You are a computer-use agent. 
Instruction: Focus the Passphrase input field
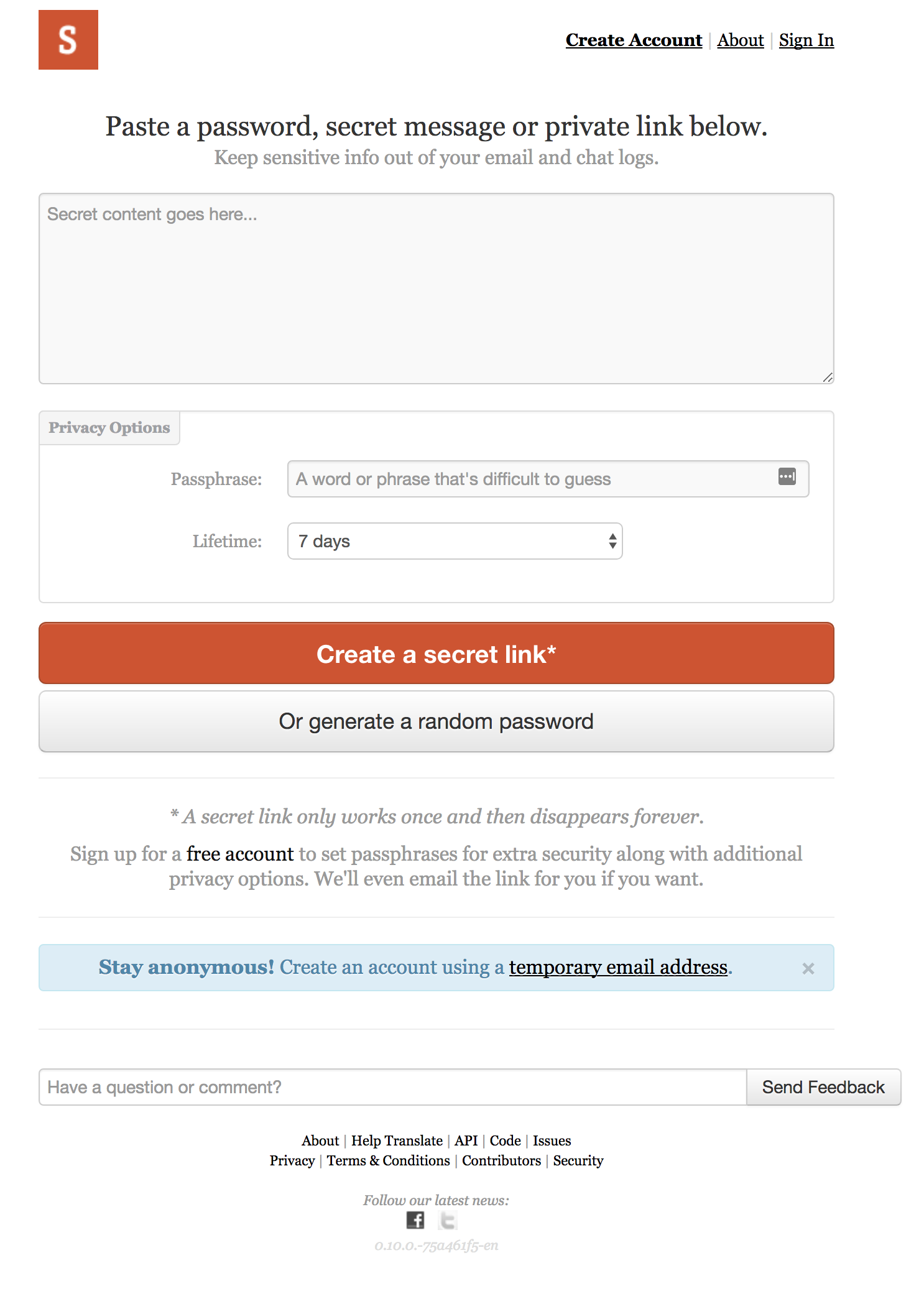(548, 479)
